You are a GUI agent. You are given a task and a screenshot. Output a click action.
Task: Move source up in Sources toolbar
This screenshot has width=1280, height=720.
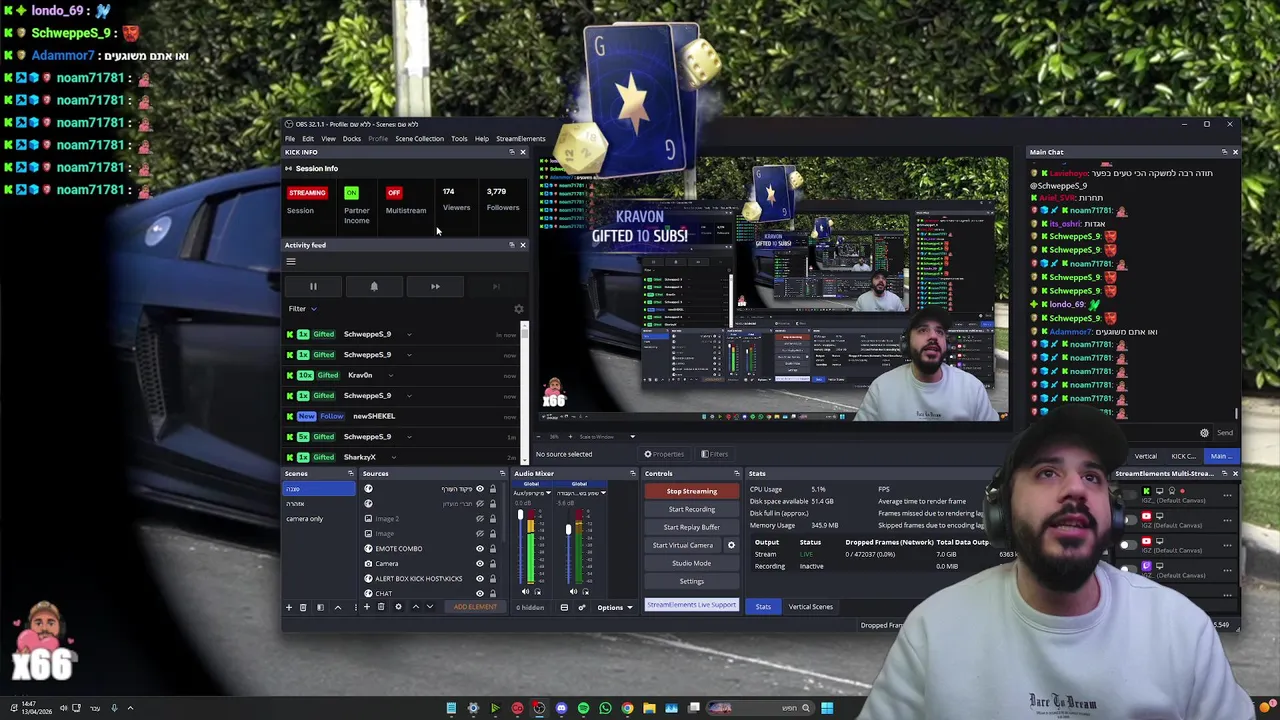tap(416, 607)
